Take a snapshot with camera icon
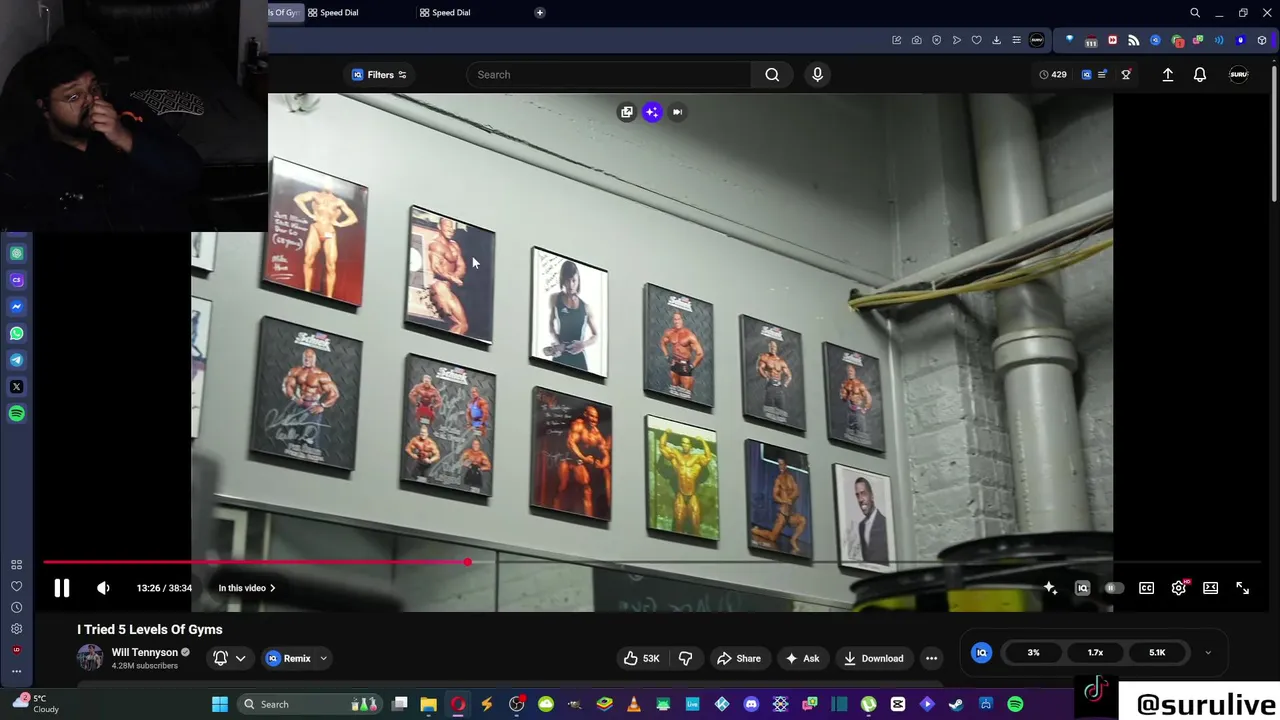This screenshot has height=720, width=1280. click(916, 40)
